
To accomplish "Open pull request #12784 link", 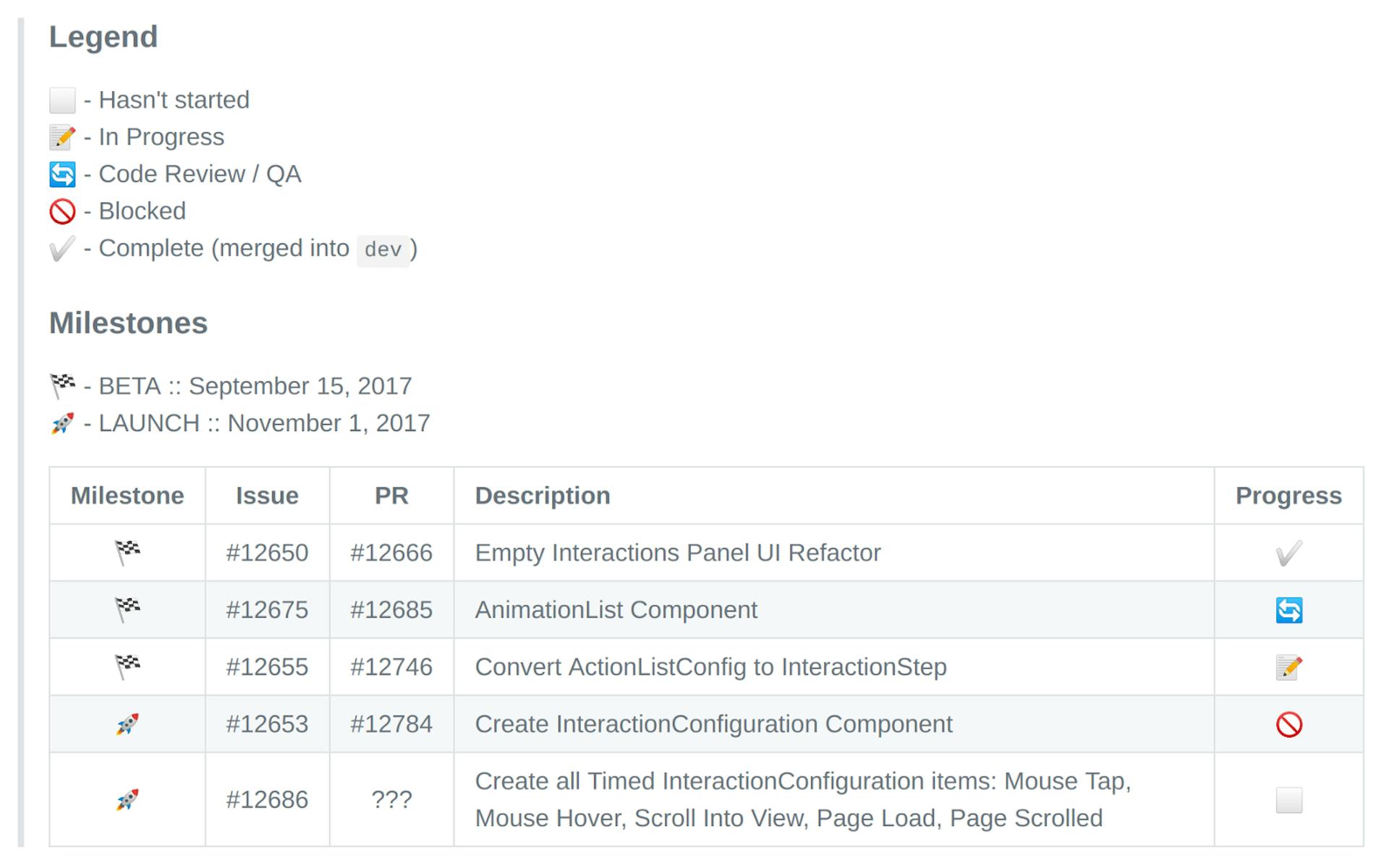I will click(x=391, y=724).
